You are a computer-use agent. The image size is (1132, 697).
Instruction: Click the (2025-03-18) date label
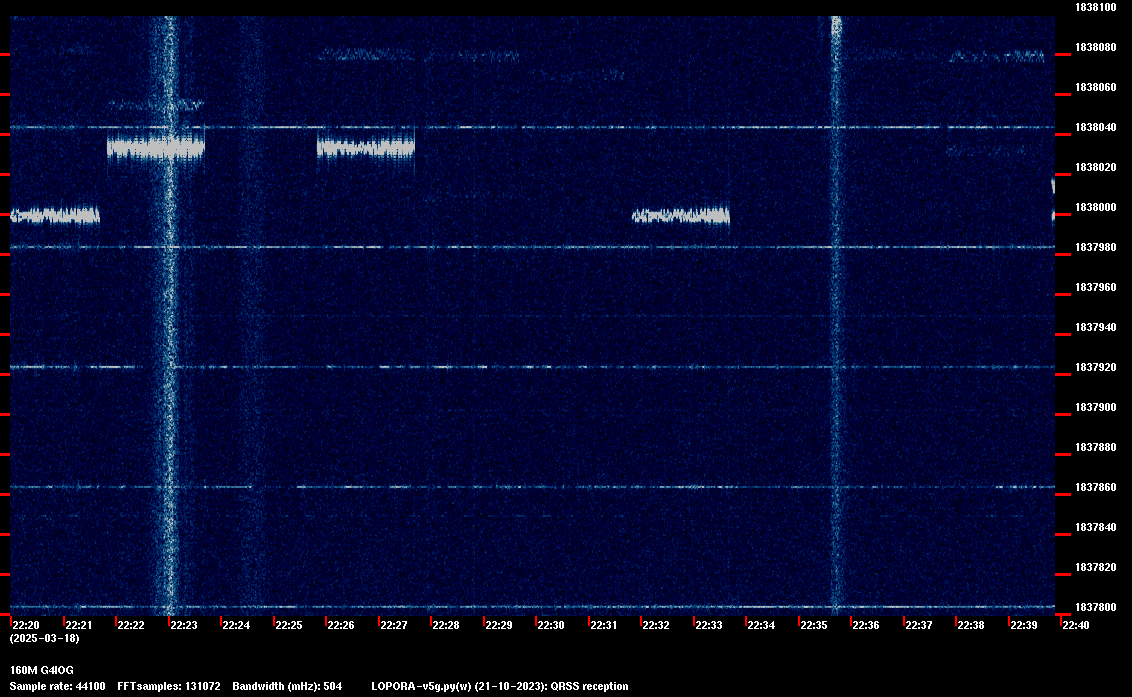point(45,638)
